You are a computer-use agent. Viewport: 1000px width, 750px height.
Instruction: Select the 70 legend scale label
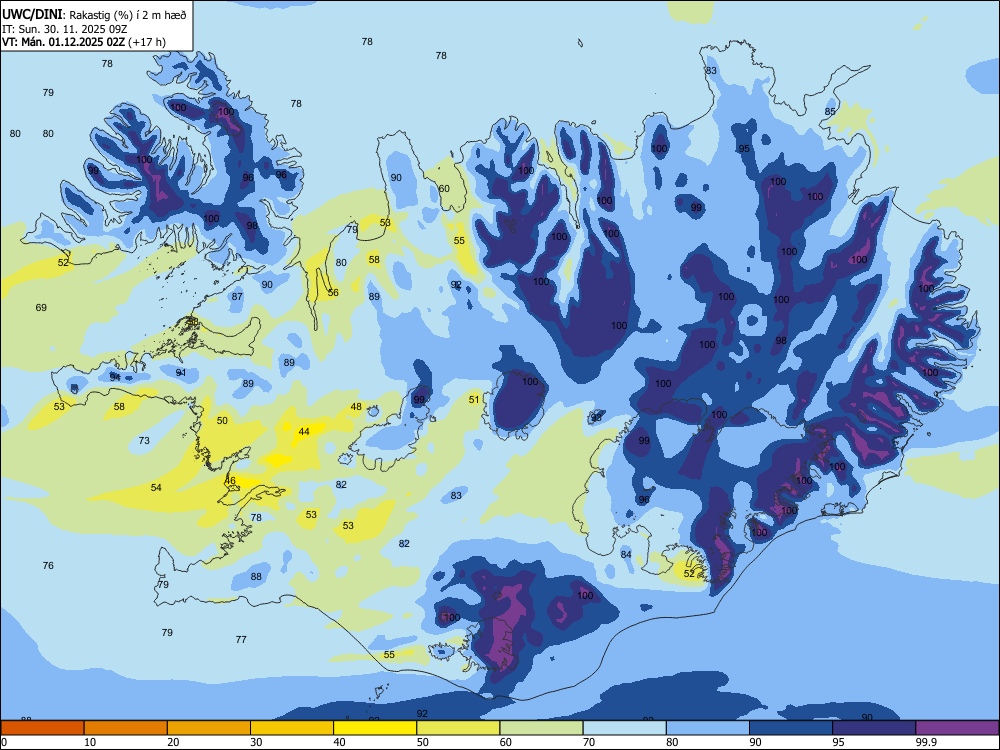[x=589, y=742]
